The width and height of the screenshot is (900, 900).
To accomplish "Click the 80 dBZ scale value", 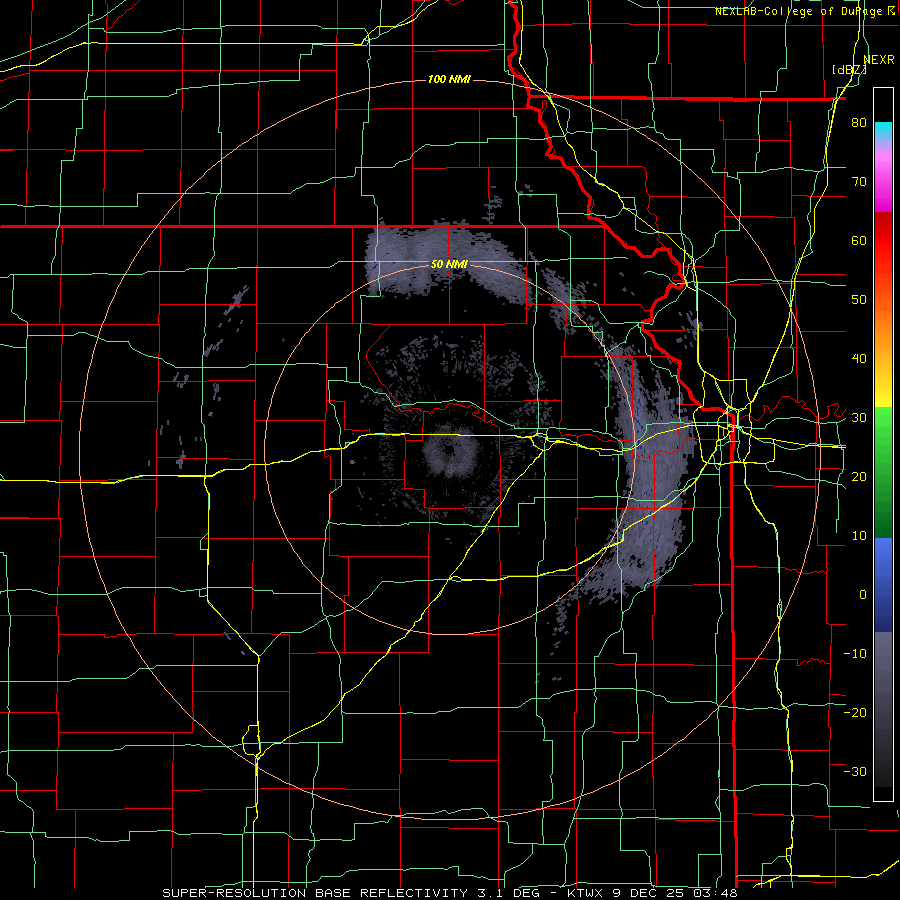I will point(859,123).
